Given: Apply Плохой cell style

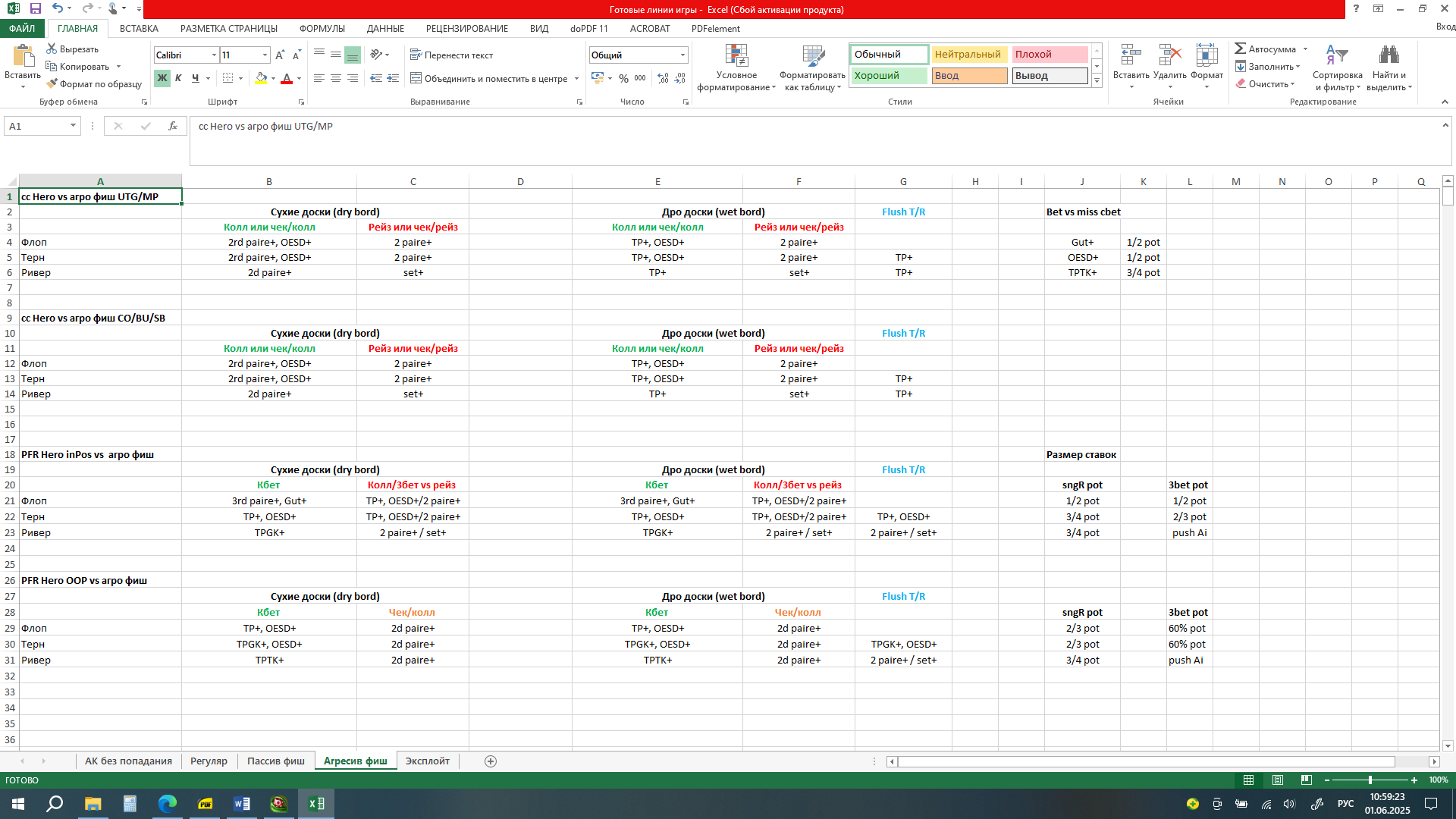Looking at the screenshot, I should [1050, 55].
